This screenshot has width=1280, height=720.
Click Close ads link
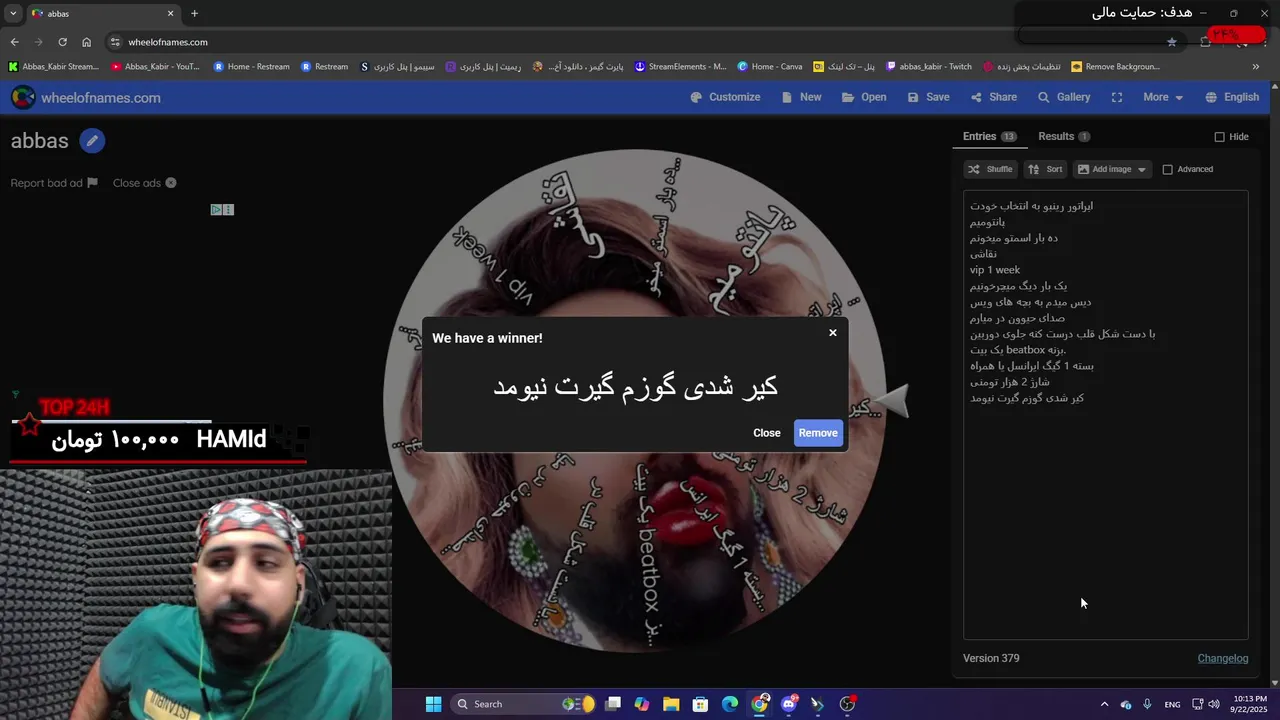click(145, 183)
